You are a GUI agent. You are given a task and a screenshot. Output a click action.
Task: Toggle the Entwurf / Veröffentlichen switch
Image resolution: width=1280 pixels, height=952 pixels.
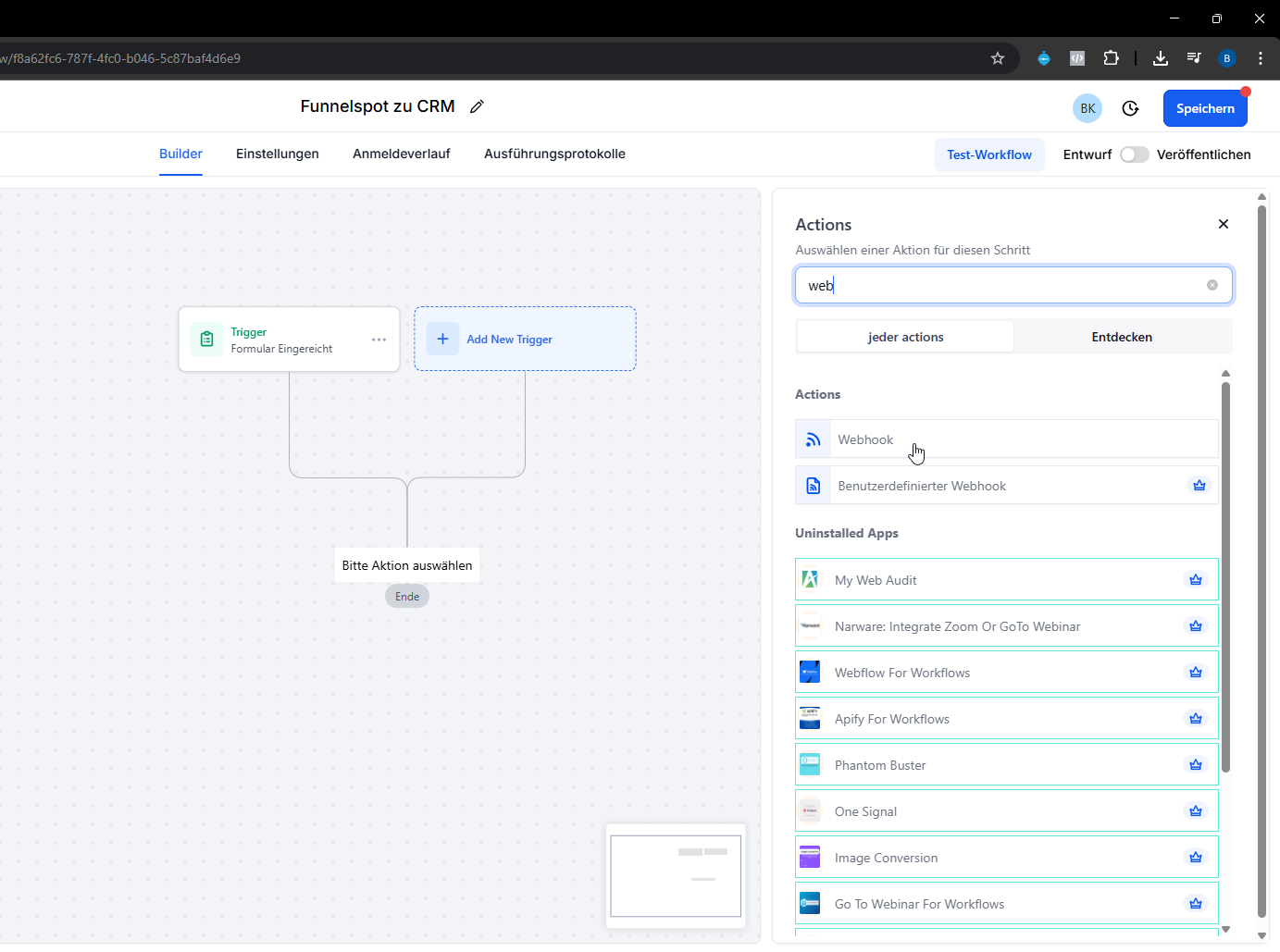(1134, 155)
